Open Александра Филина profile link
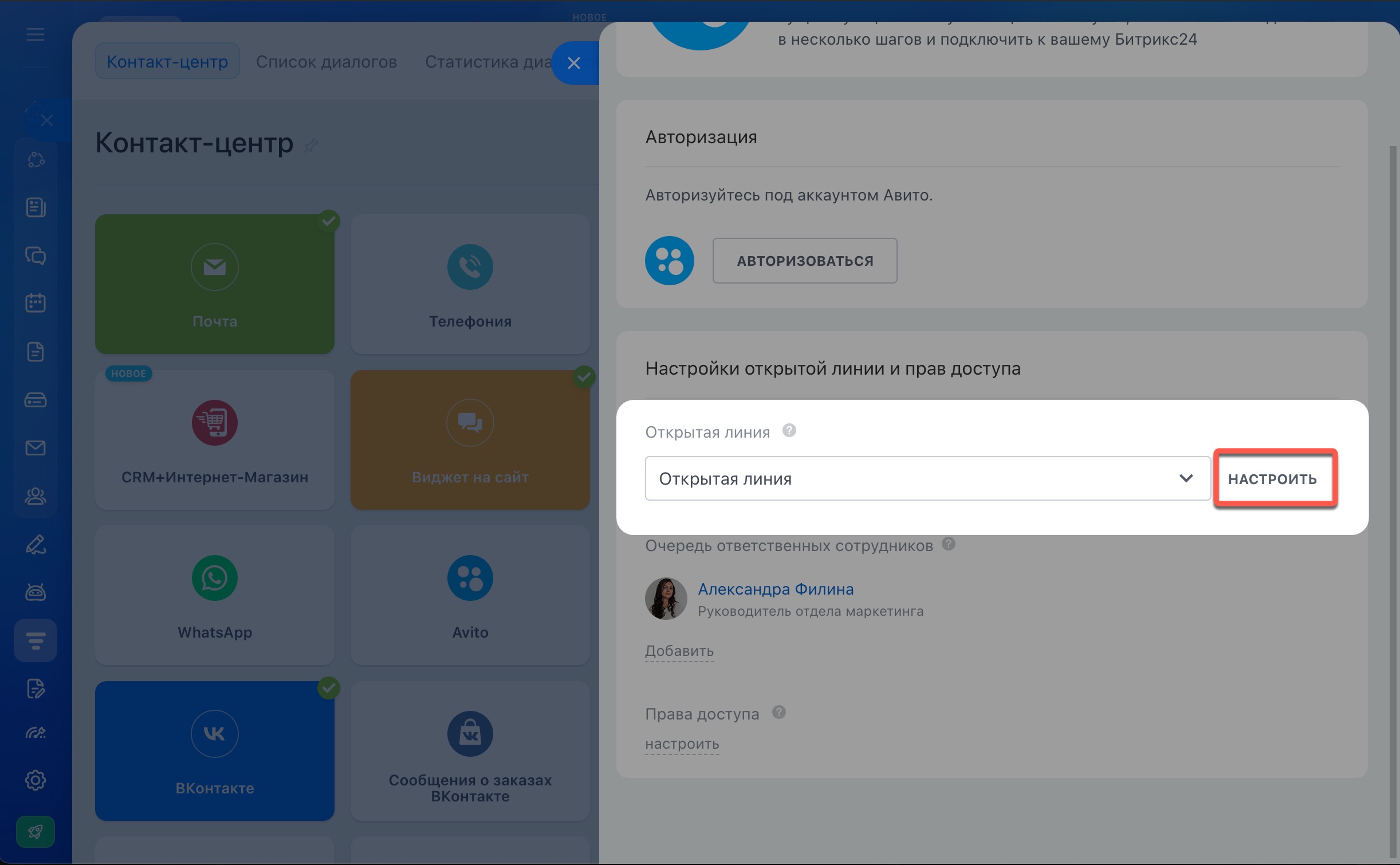The image size is (1400, 865). [x=776, y=589]
